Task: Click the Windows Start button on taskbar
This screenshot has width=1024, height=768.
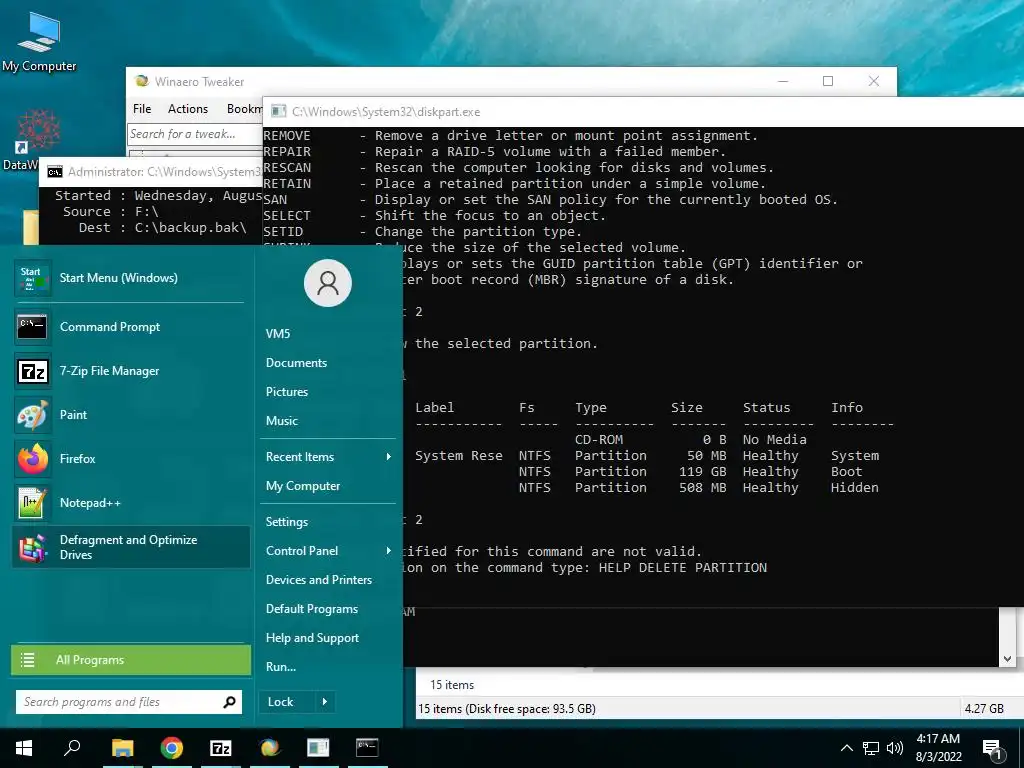Action: pyautogui.click(x=24, y=748)
